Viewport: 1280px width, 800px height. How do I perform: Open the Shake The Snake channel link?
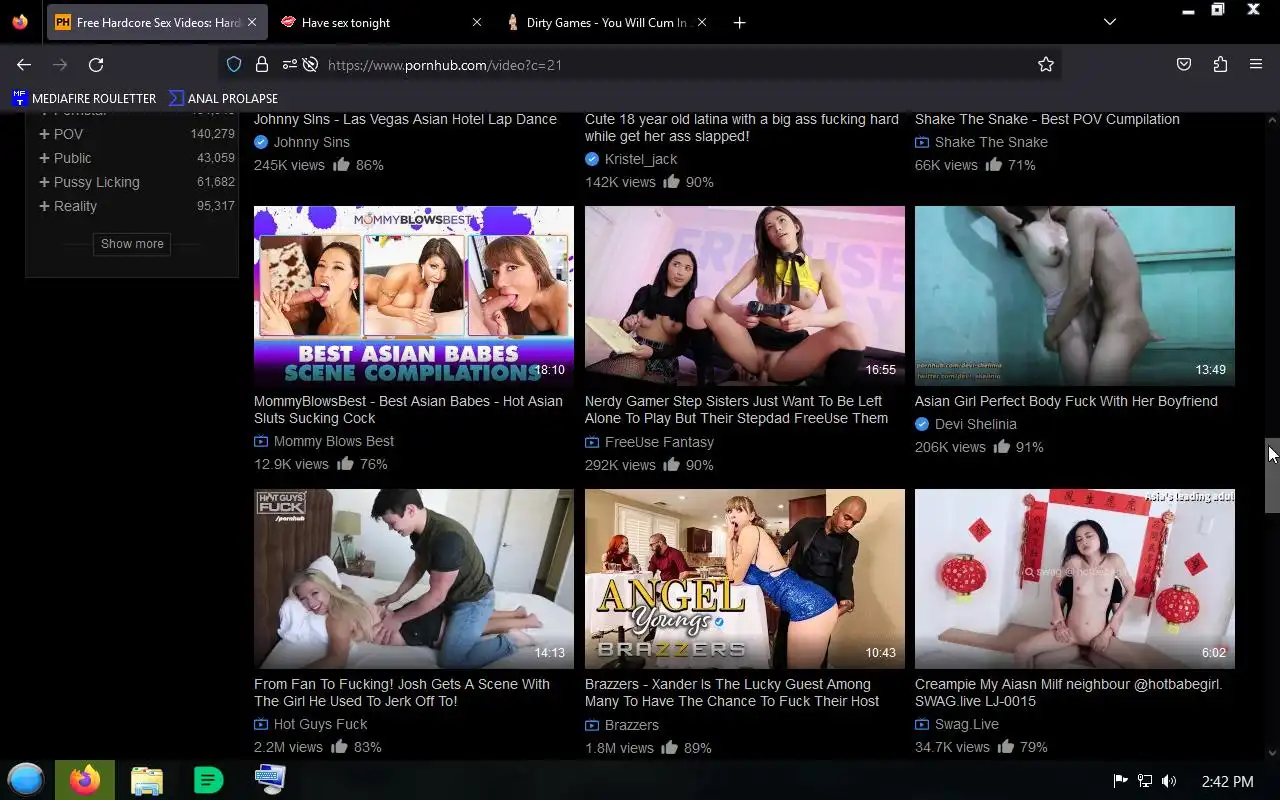[991, 142]
